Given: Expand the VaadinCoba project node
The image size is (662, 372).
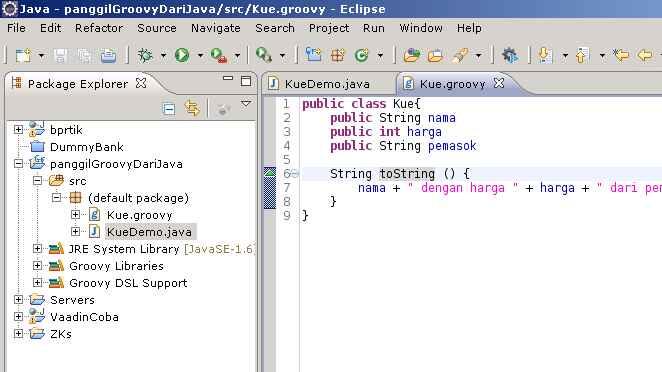Looking at the screenshot, I should pos(18,316).
